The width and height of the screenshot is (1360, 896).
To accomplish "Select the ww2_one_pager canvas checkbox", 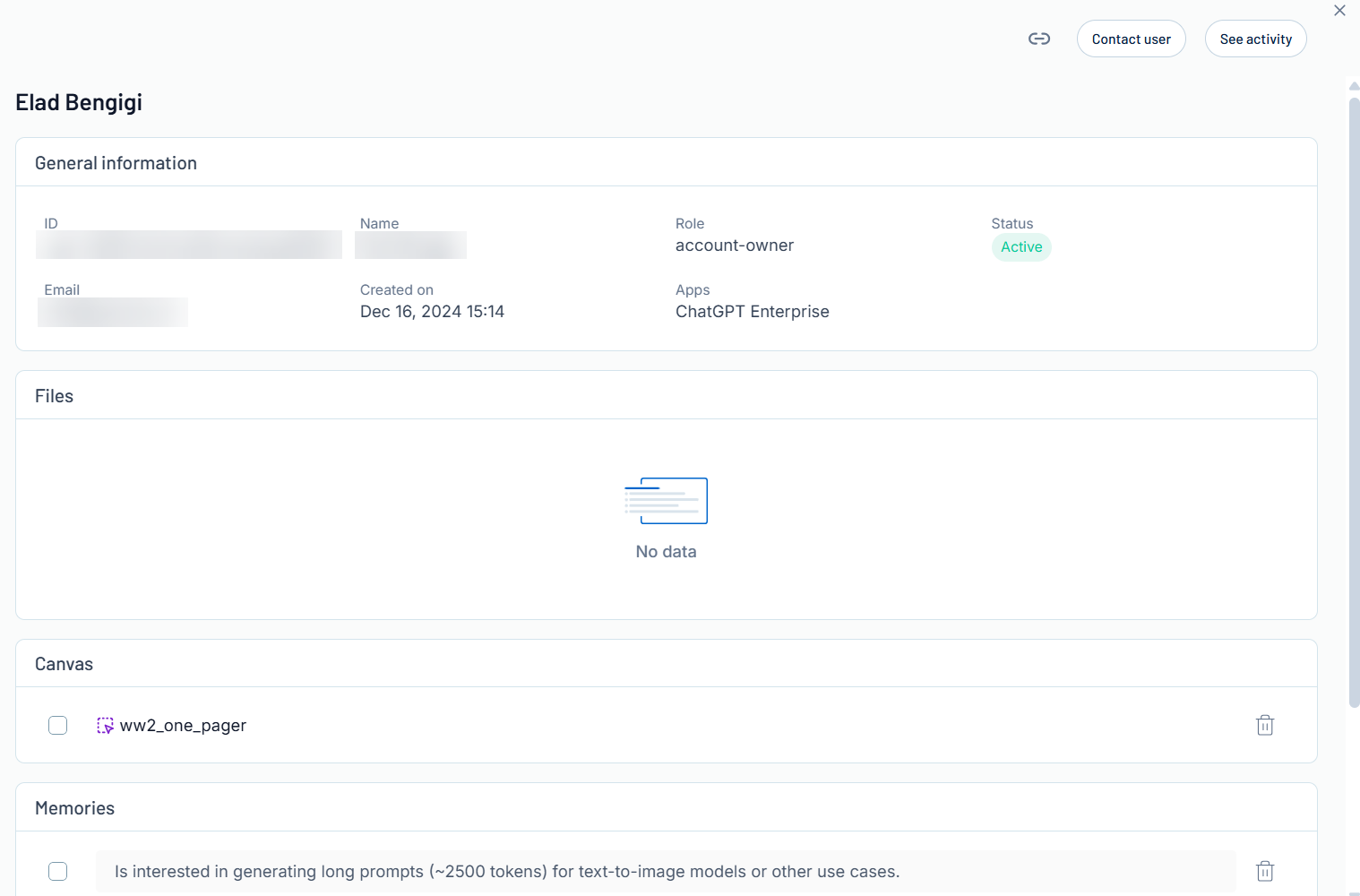I will pyautogui.click(x=58, y=725).
